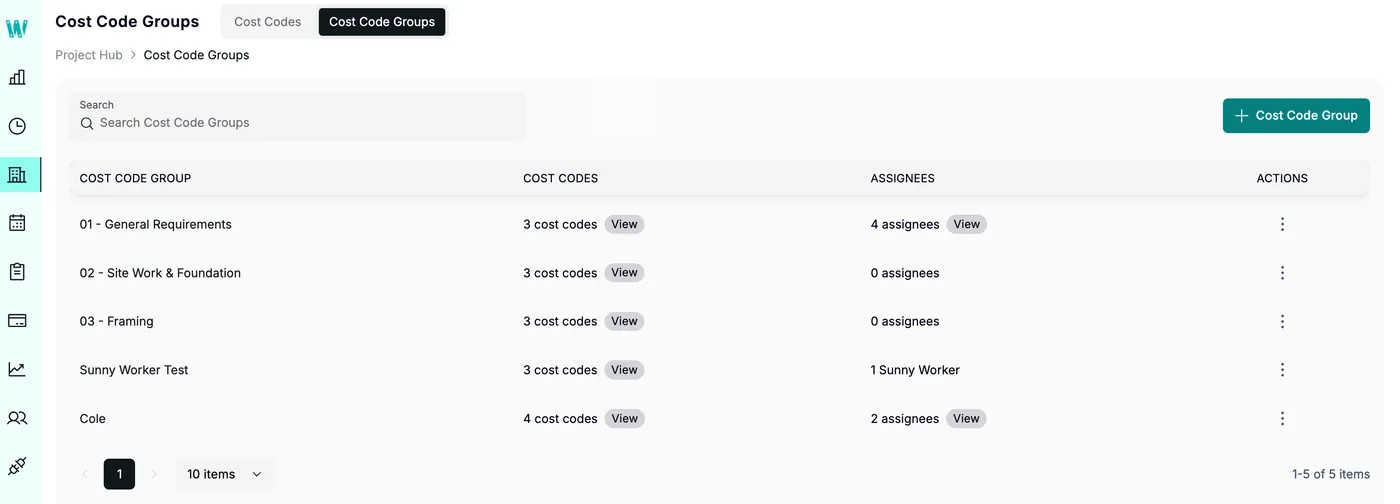Click the COST CODE GROUP column header
The image size is (1400, 504).
pyautogui.click(x=135, y=178)
